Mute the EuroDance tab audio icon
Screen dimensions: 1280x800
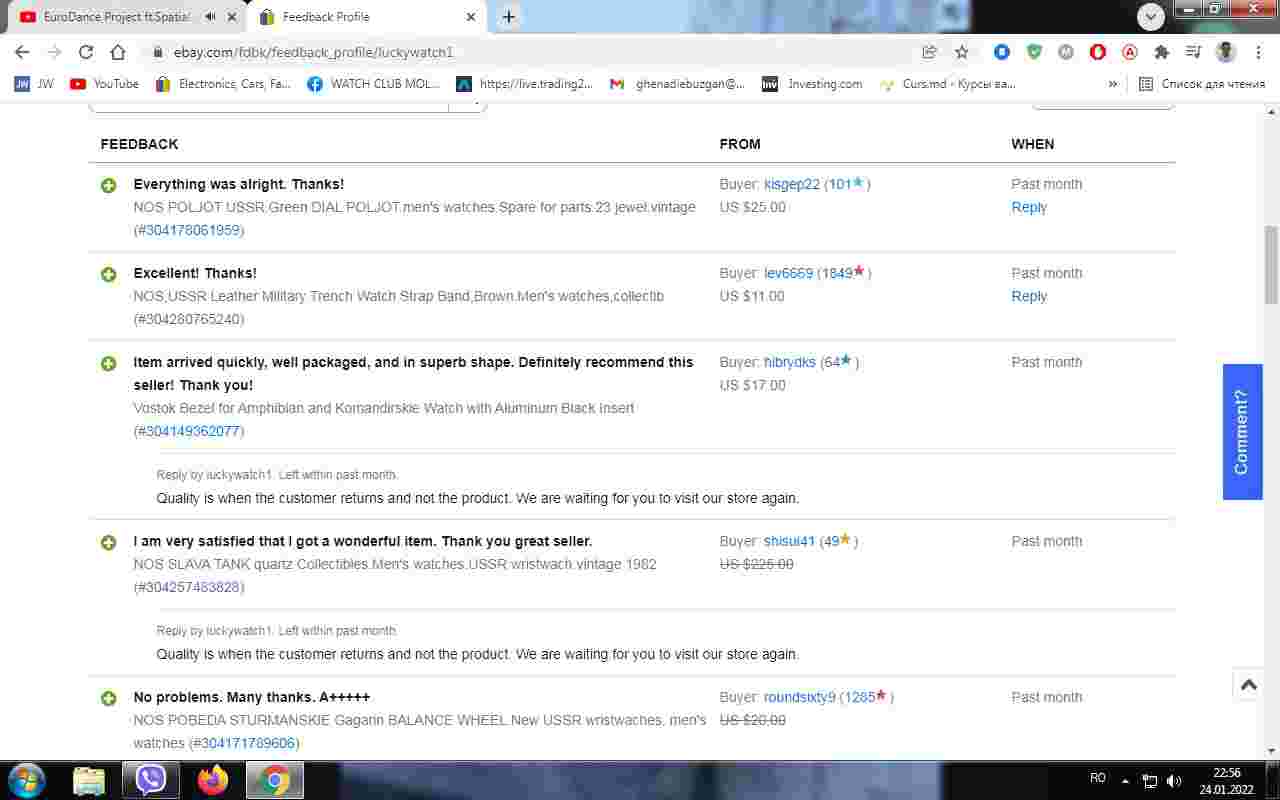coord(210,17)
